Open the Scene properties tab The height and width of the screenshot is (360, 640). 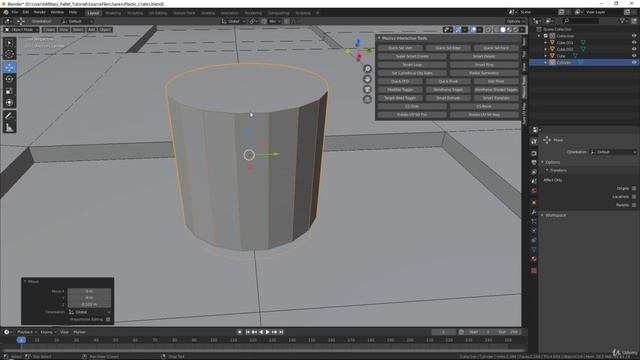pyautogui.click(x=534, y=182)
